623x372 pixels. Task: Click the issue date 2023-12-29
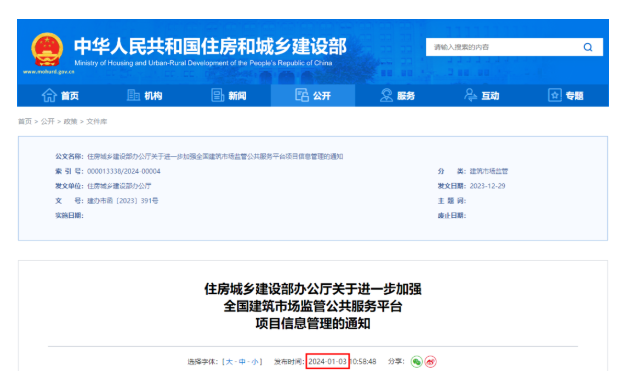point(488,186)
